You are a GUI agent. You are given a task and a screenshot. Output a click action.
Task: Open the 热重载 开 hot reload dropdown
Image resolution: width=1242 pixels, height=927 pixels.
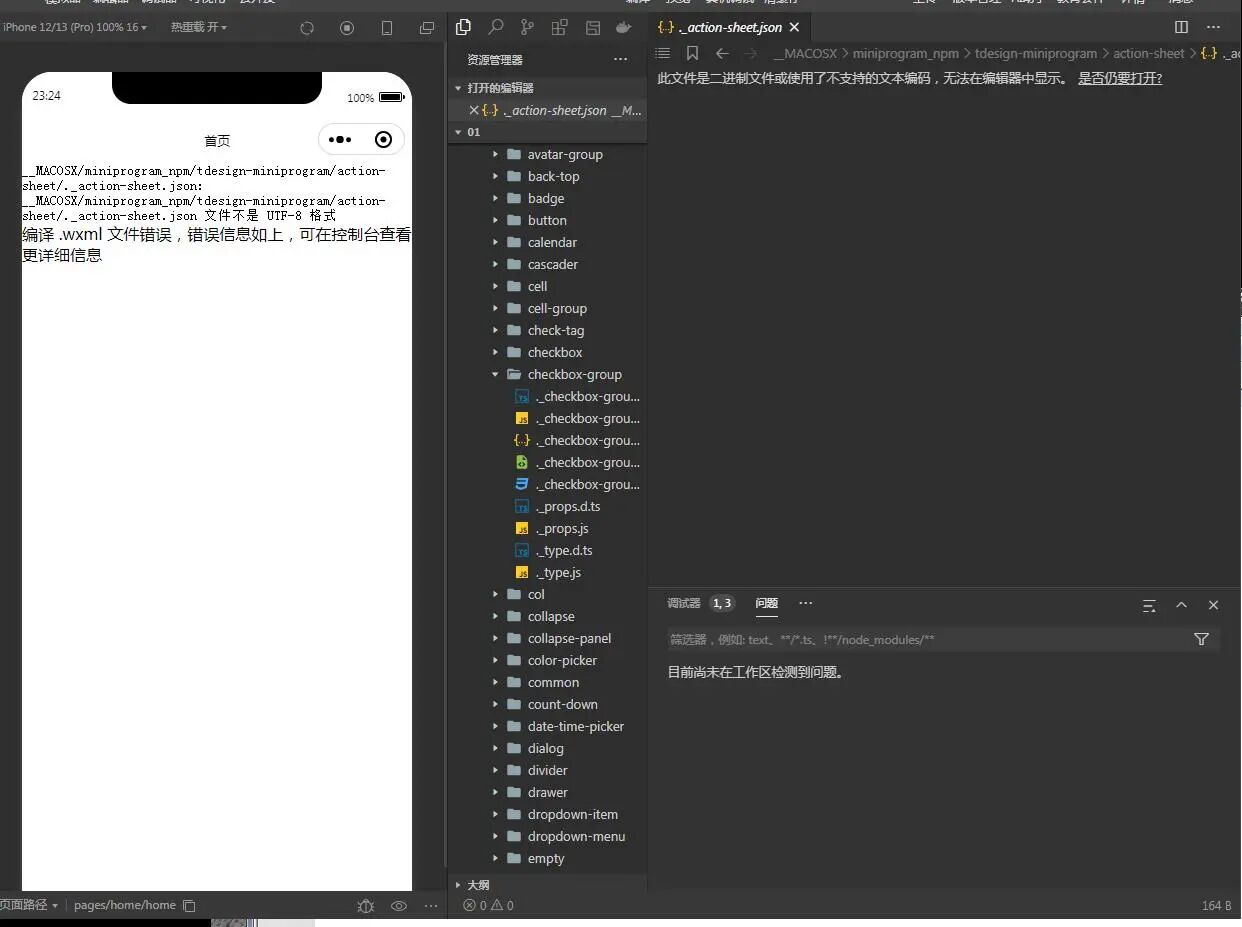[x=199, y=27]
